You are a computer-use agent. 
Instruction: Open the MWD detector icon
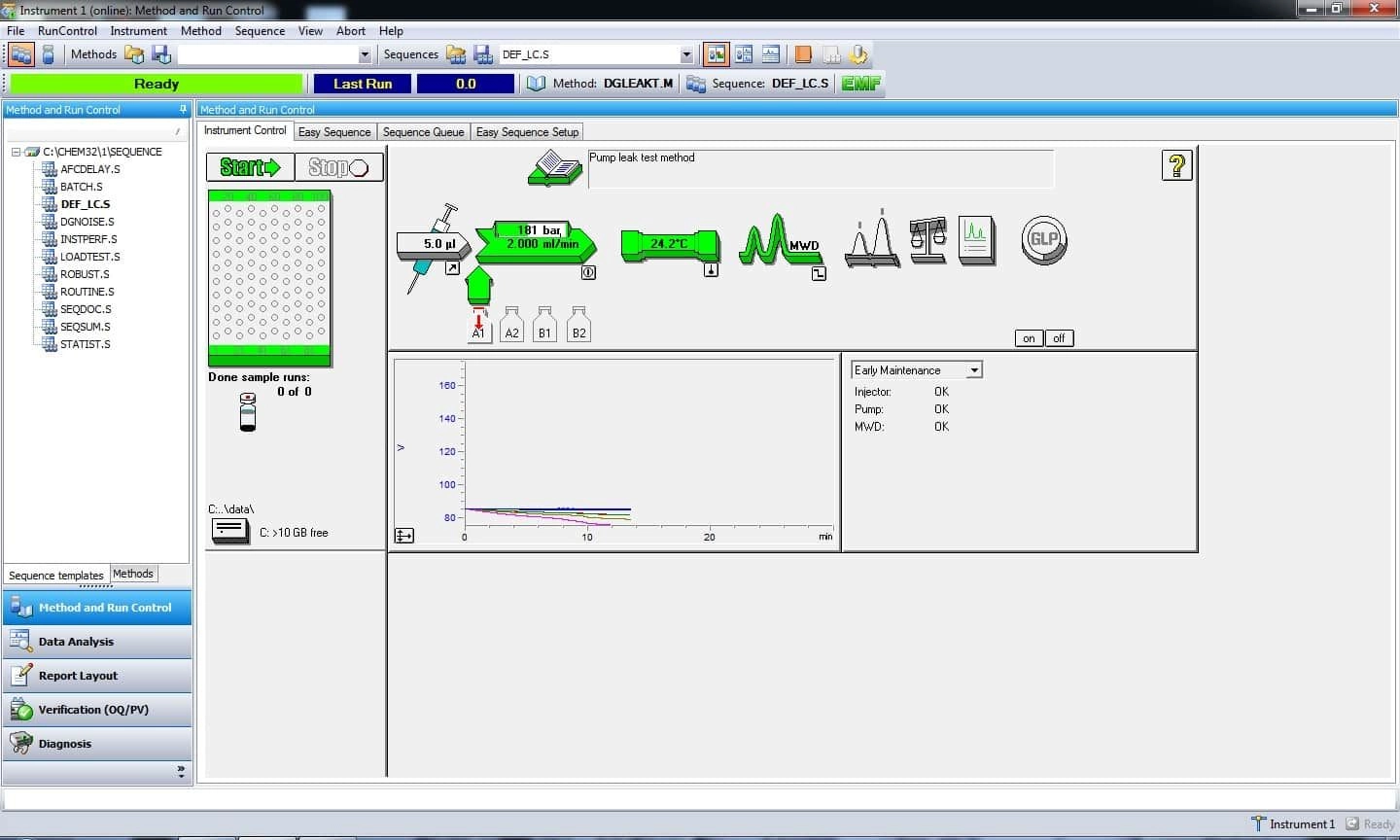779,242
